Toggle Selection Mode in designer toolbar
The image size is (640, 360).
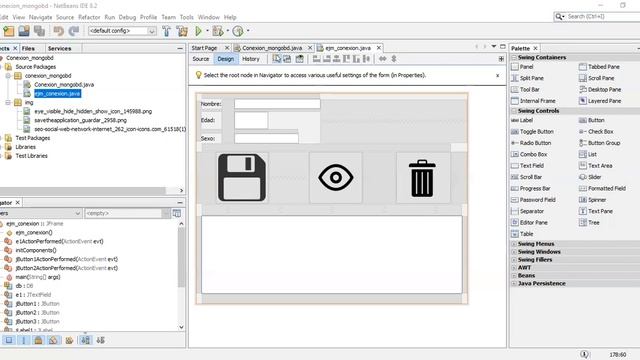point(276,59)
